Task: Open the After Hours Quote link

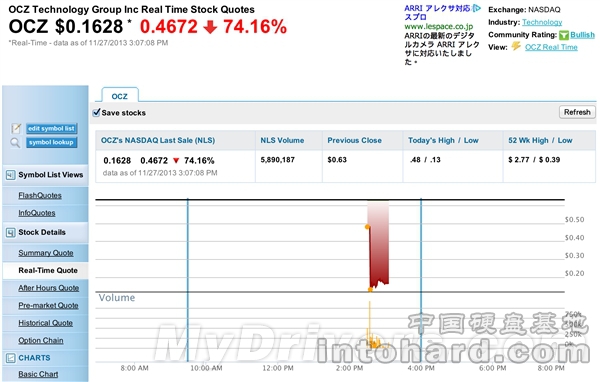Action: pos(49,288)
